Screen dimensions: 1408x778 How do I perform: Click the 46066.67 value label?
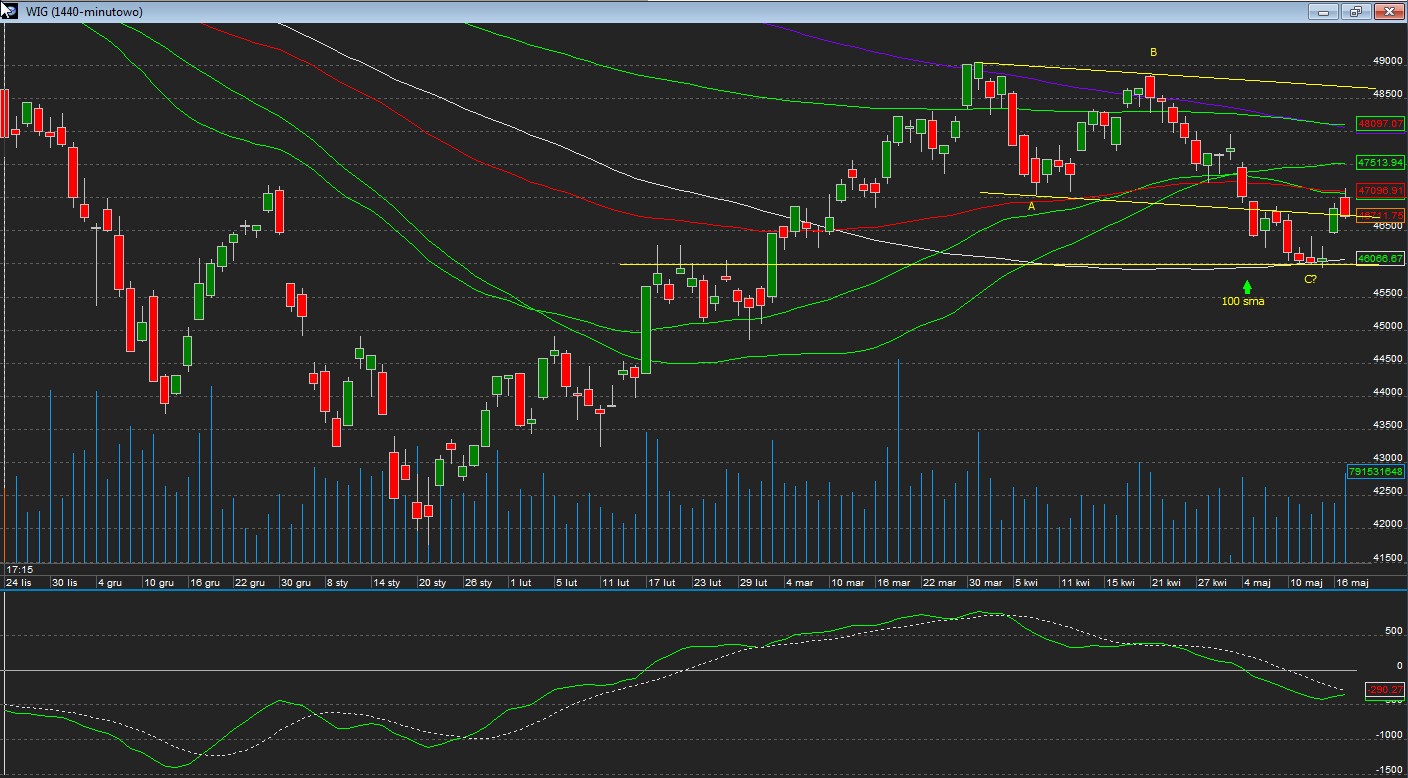point(1380,258)
